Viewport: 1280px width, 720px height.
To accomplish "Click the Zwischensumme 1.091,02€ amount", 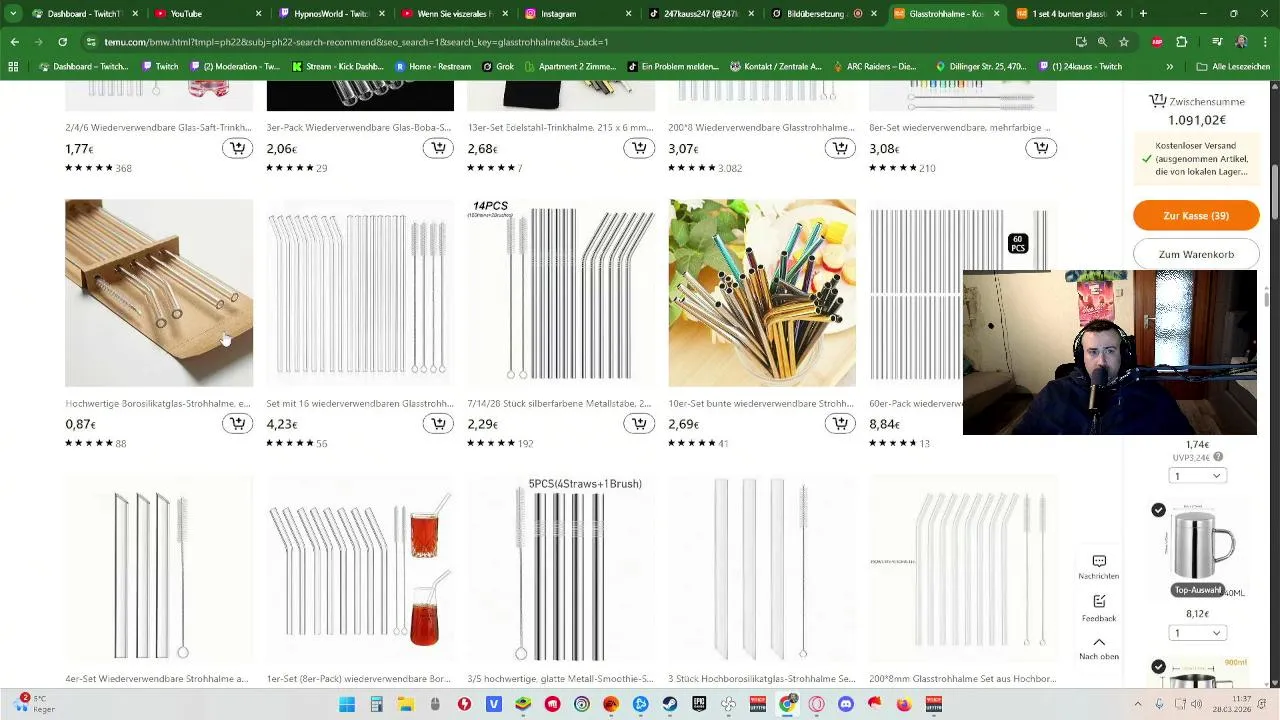I will (1196, 120).
